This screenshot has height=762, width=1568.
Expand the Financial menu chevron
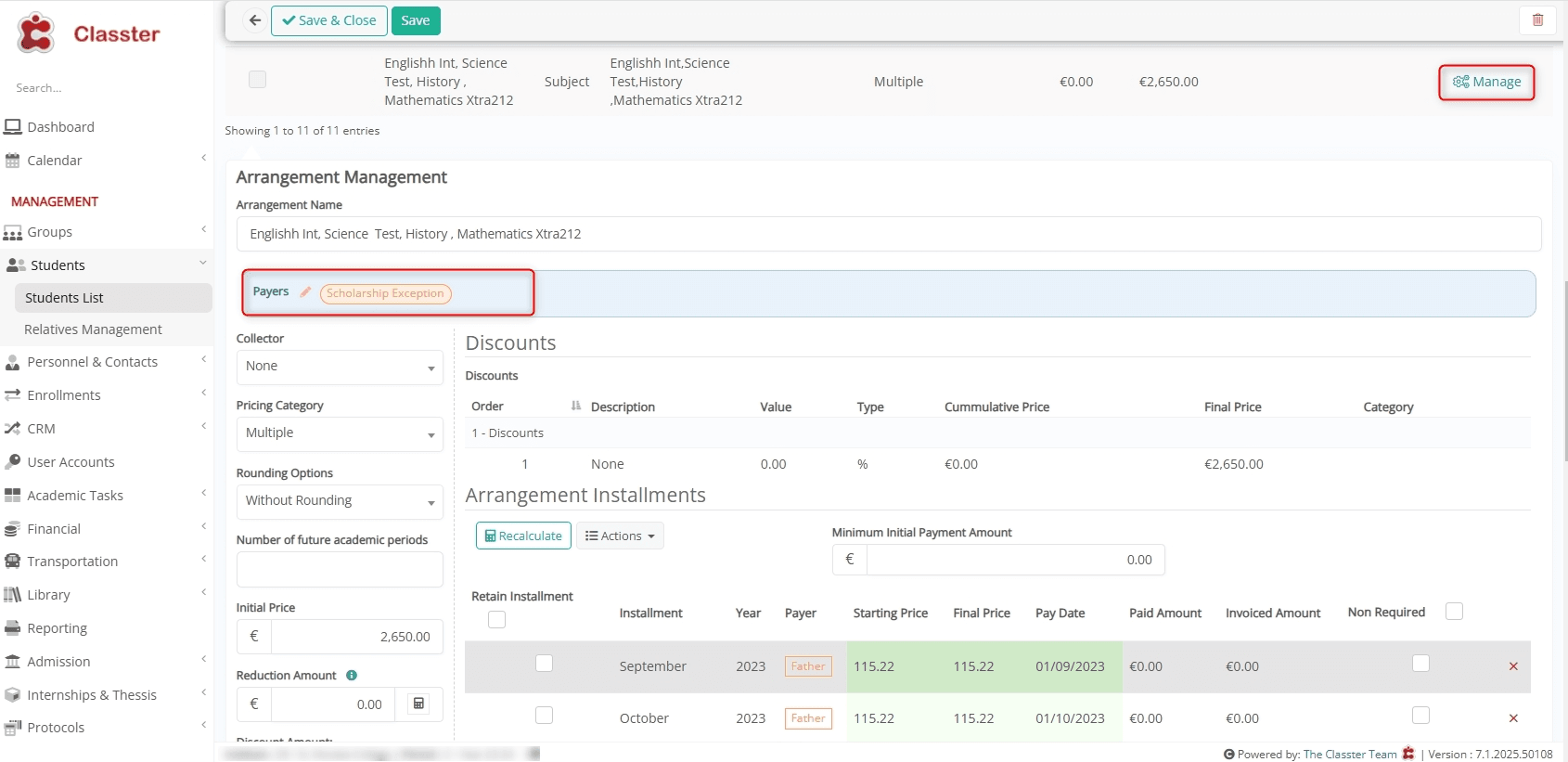(203, 527)
